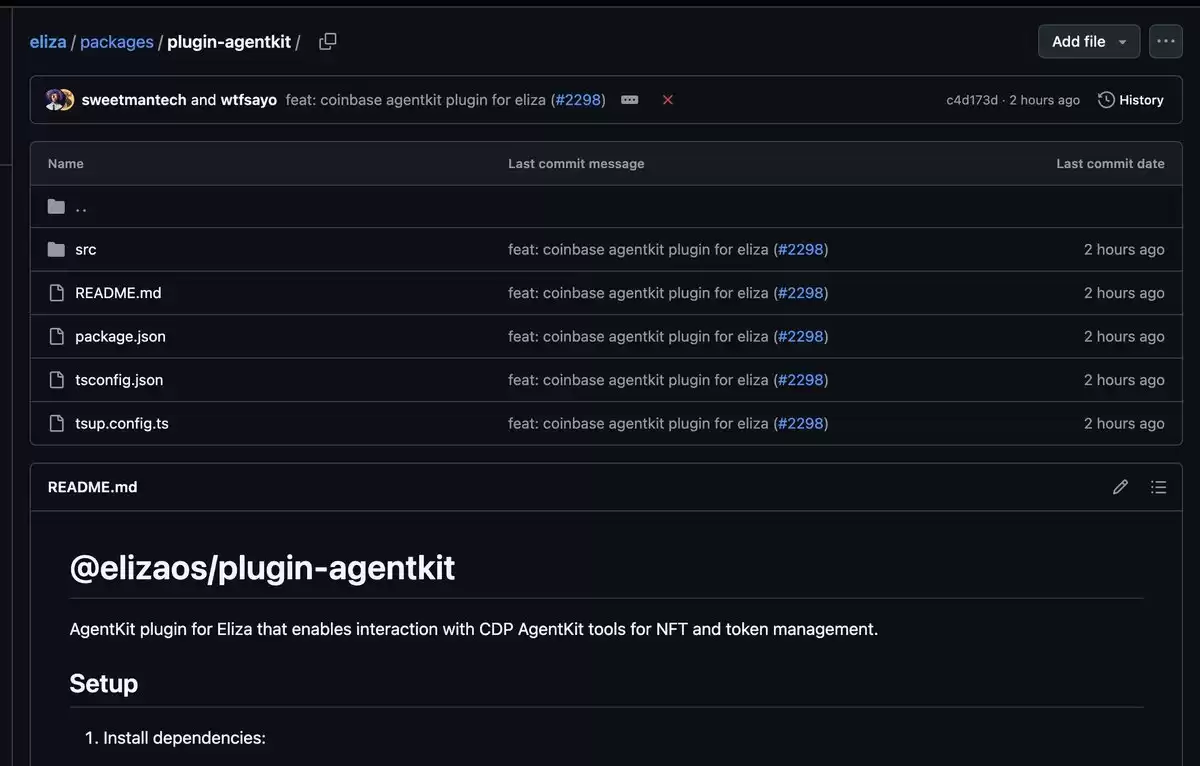This screenshot has height=766, width=1200.
Task: Go to the eliza repository root
Action: point(48,42)
